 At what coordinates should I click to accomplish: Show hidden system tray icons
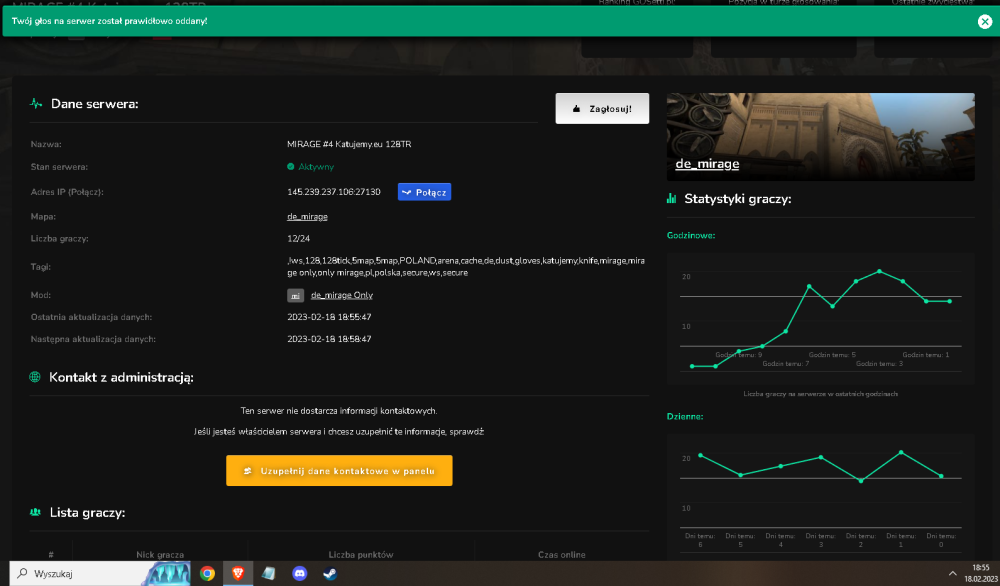pyautogui.click(x=952, y=573)
